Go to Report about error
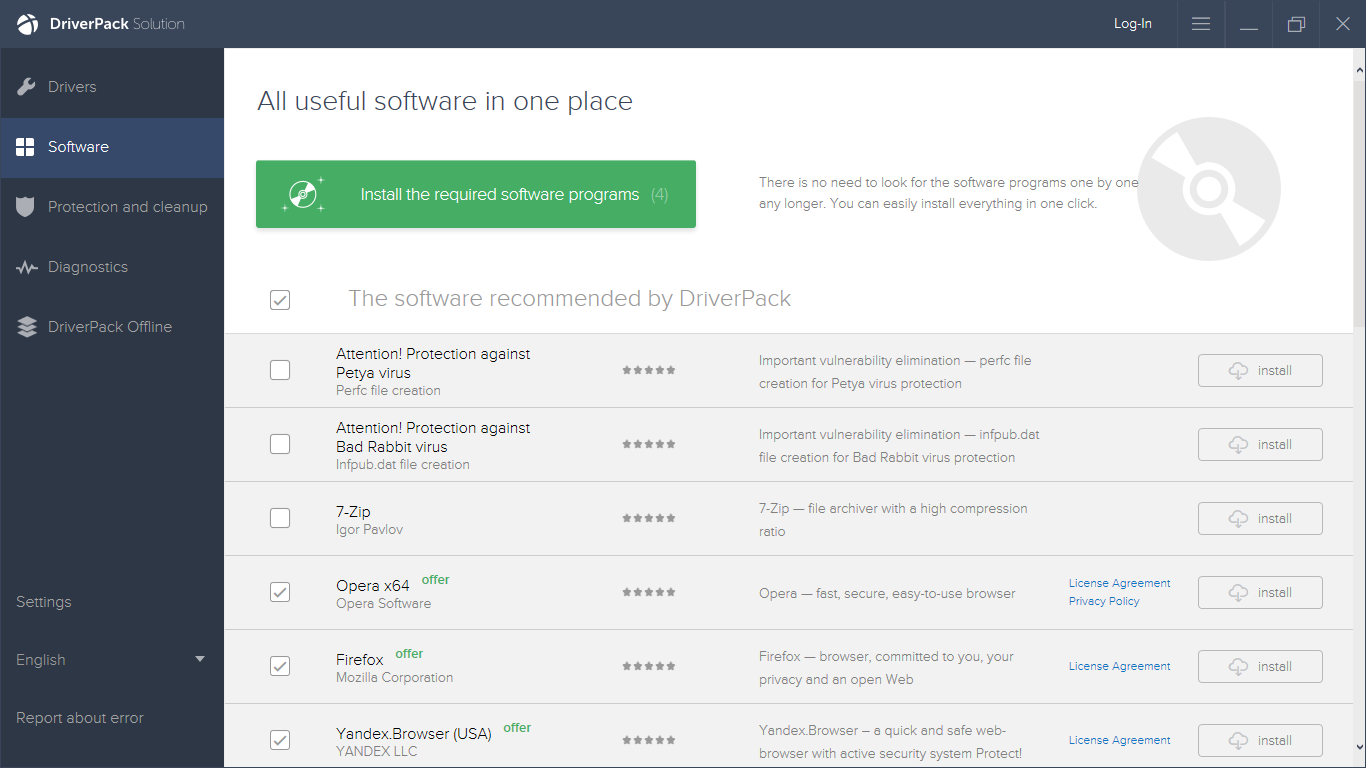Viewport: 1366px width, 768px height. (80, 718)
